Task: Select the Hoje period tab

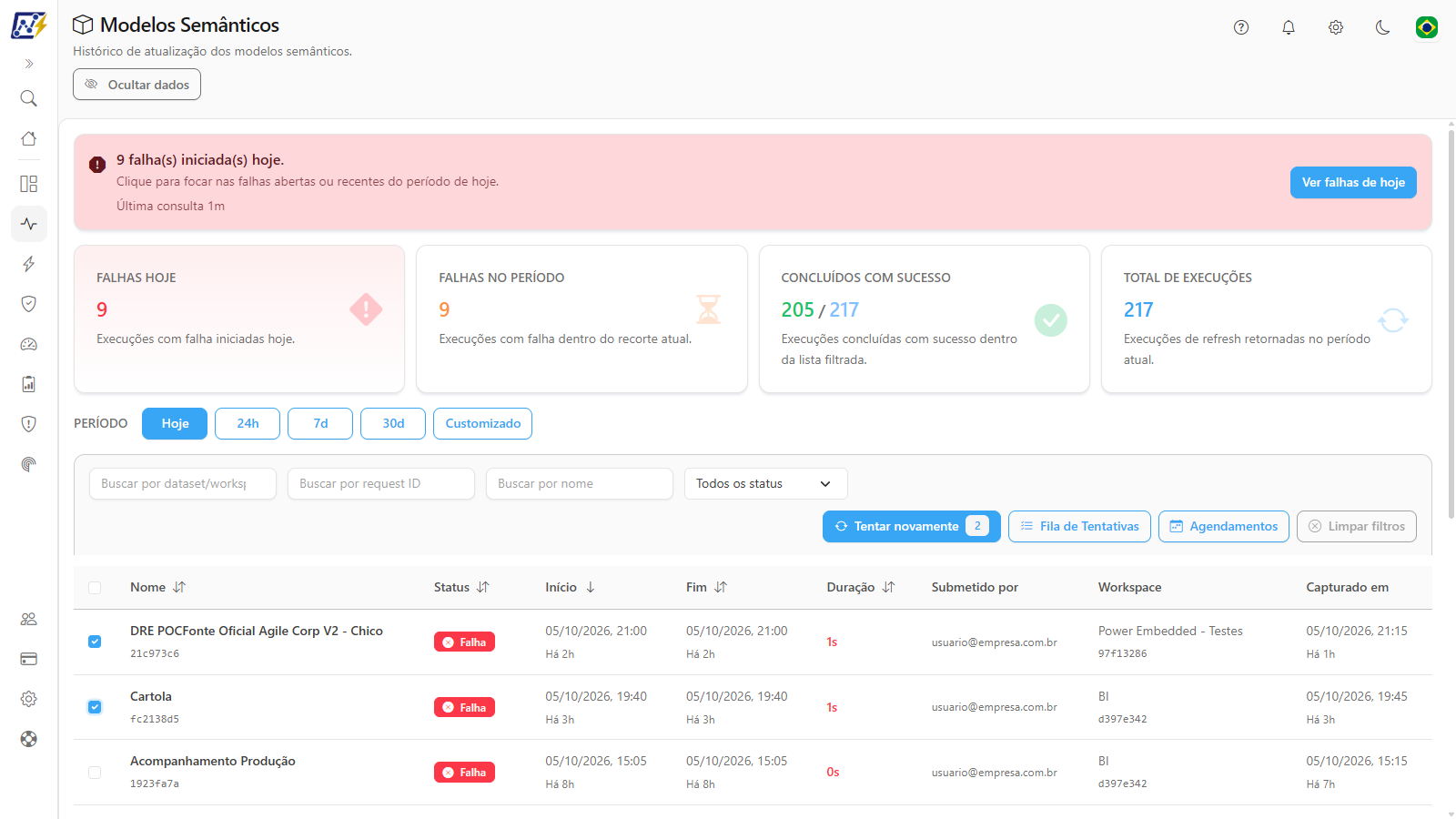Action: (175, 424)
